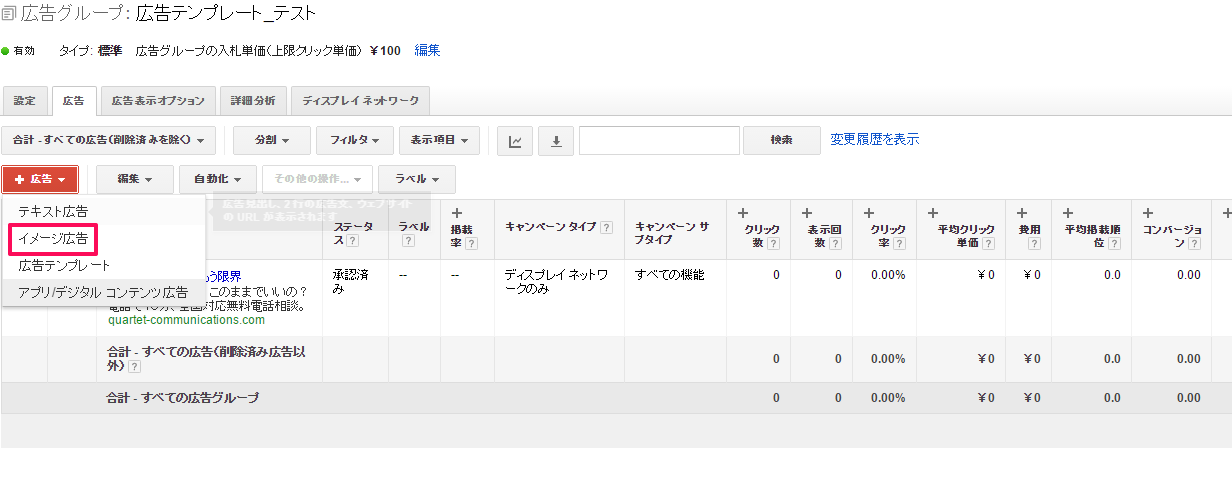Screen dimensions: 1232x479
Task: Click the plus icon above 費用 column
Action: pos(1022,212)
